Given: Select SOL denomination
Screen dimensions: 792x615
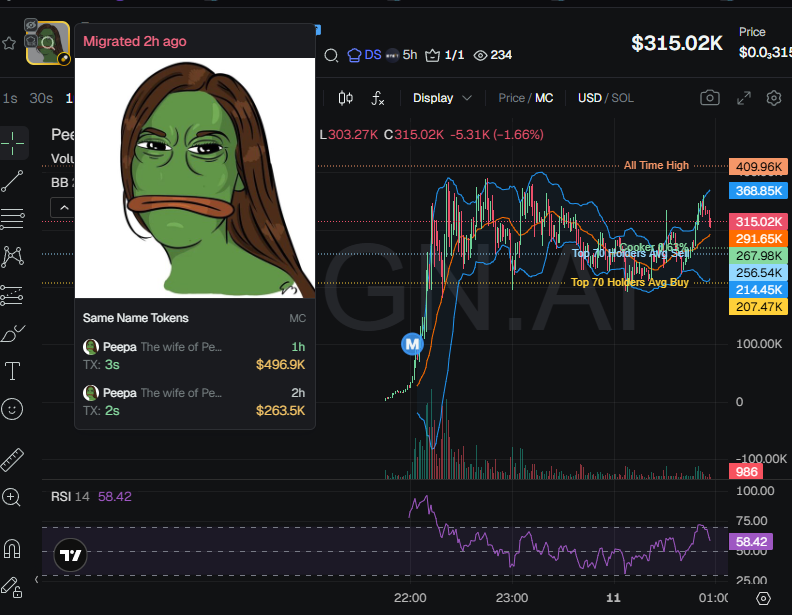Looking at the screenshot, I should coord(622,98).
